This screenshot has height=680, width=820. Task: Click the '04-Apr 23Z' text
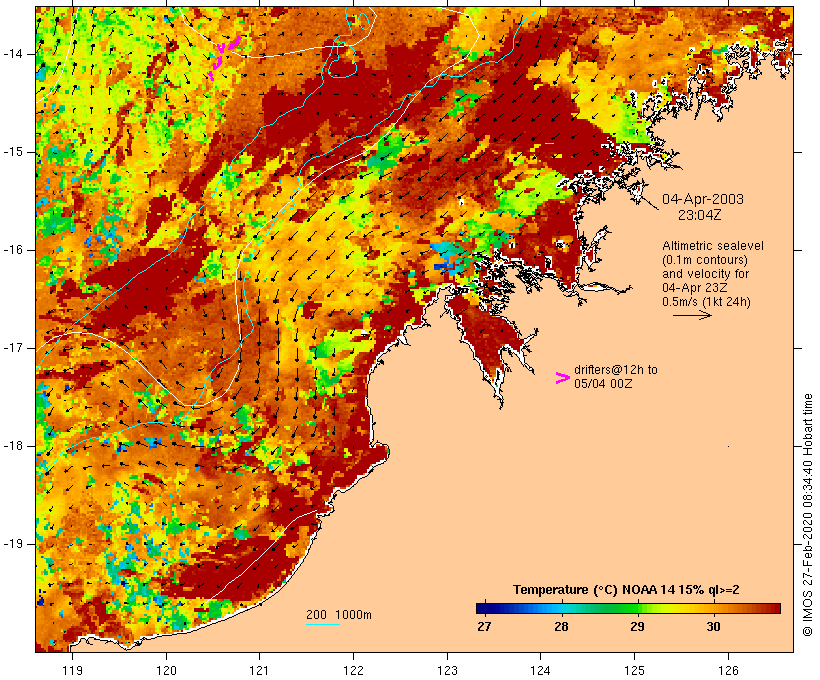pyautogui.click(x=694, y=287)
